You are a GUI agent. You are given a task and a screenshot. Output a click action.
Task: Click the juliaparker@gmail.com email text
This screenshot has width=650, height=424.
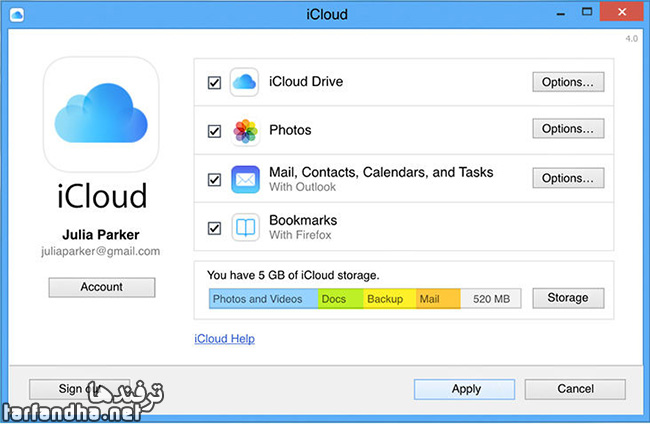coord(100,251)
